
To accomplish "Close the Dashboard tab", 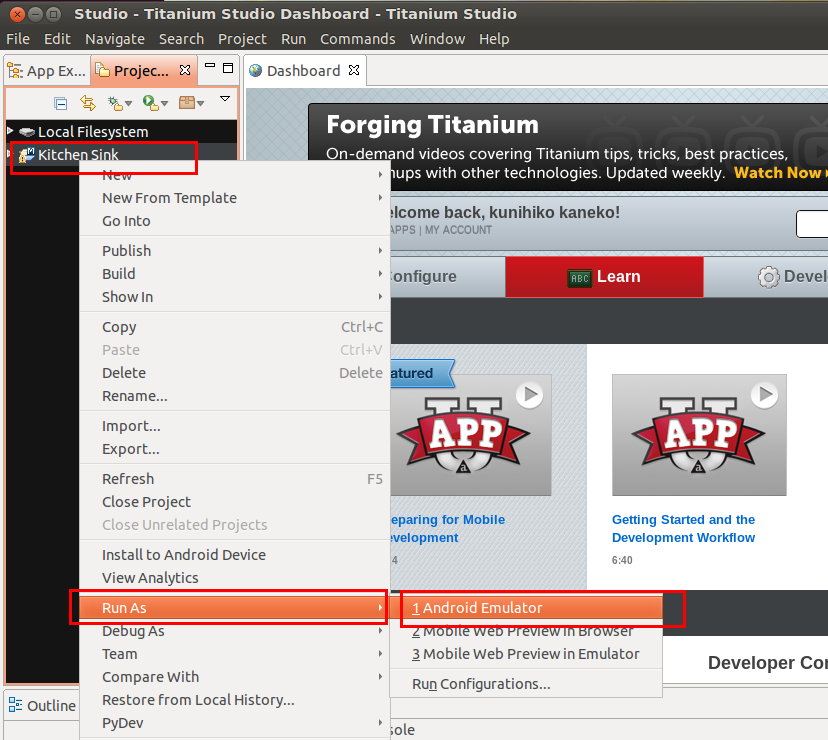I will [x=354, y=70].
